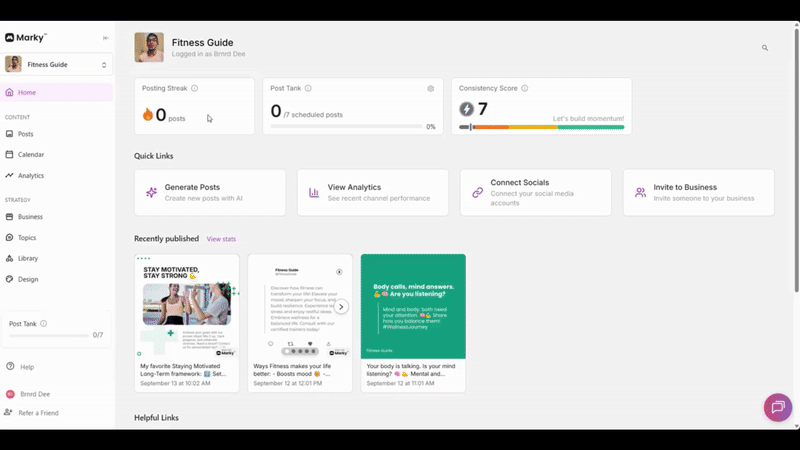Click the Business icon in the sidebar
Viewport: 800px width, 450px height.
pyautogui.click(x=9, y=217)
